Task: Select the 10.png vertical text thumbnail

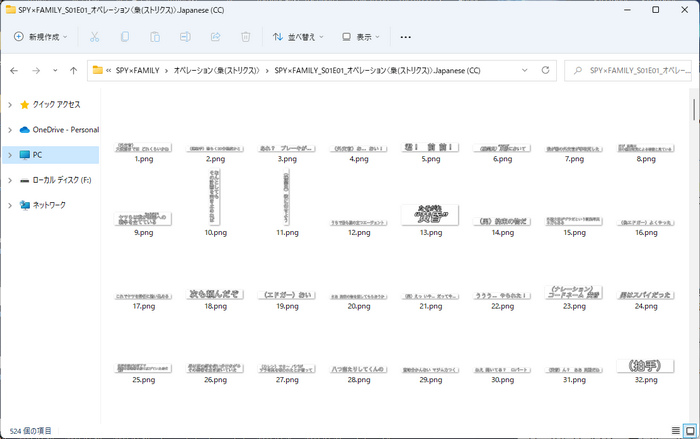Action: [x=215, y=197]
